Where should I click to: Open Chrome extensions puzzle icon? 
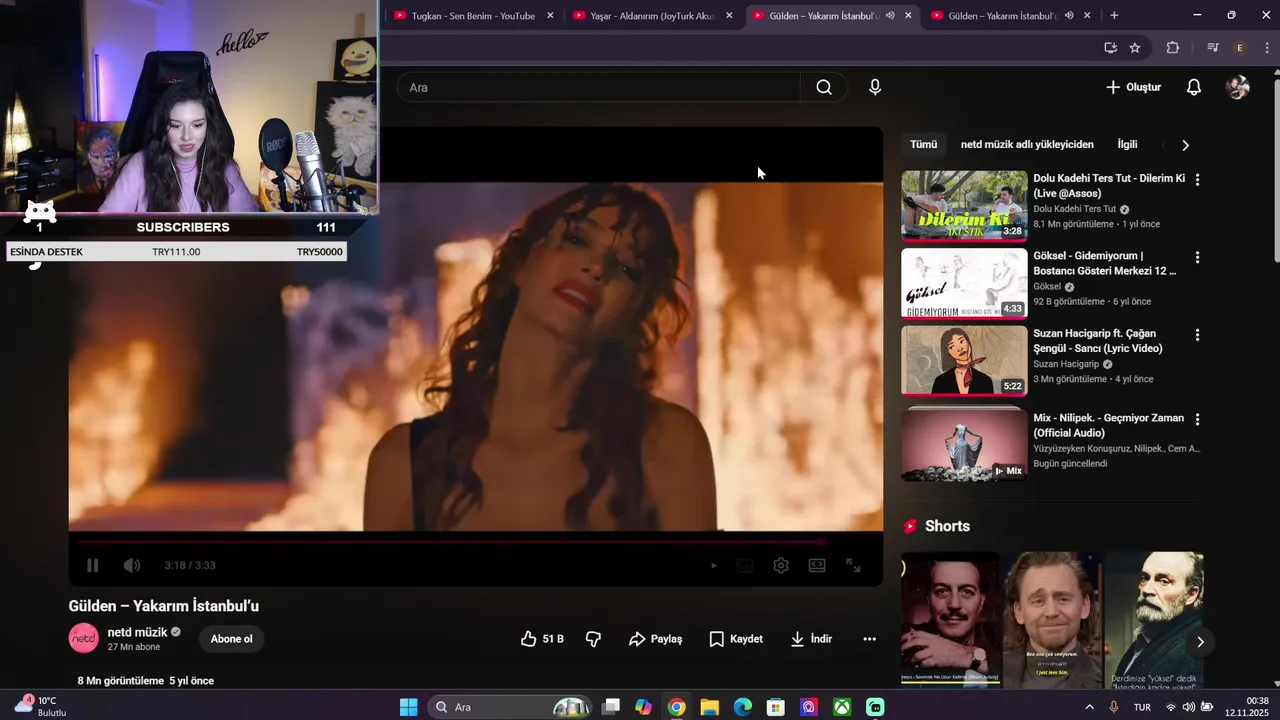(1173, 47)
